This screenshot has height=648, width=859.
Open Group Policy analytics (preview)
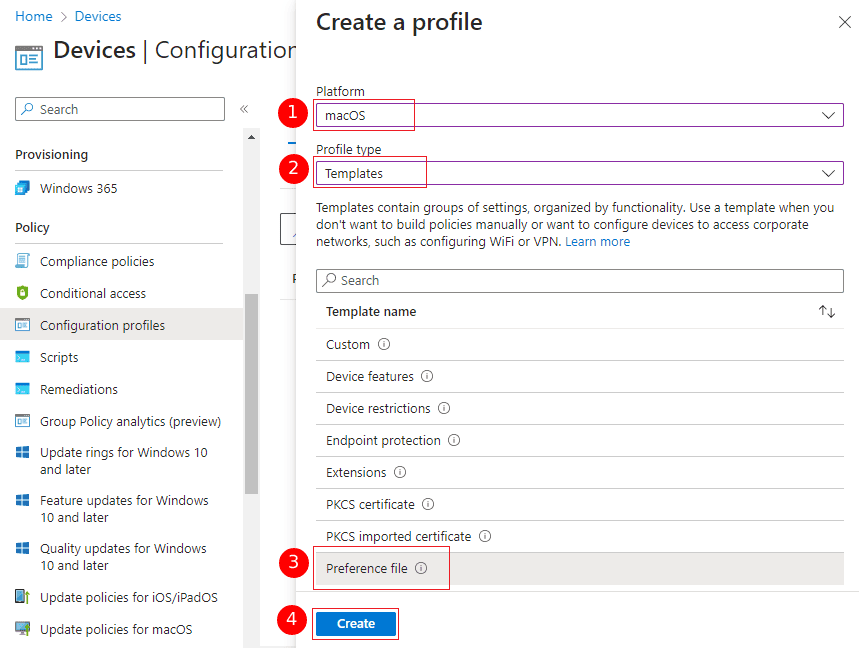click(x=130, y=421)
